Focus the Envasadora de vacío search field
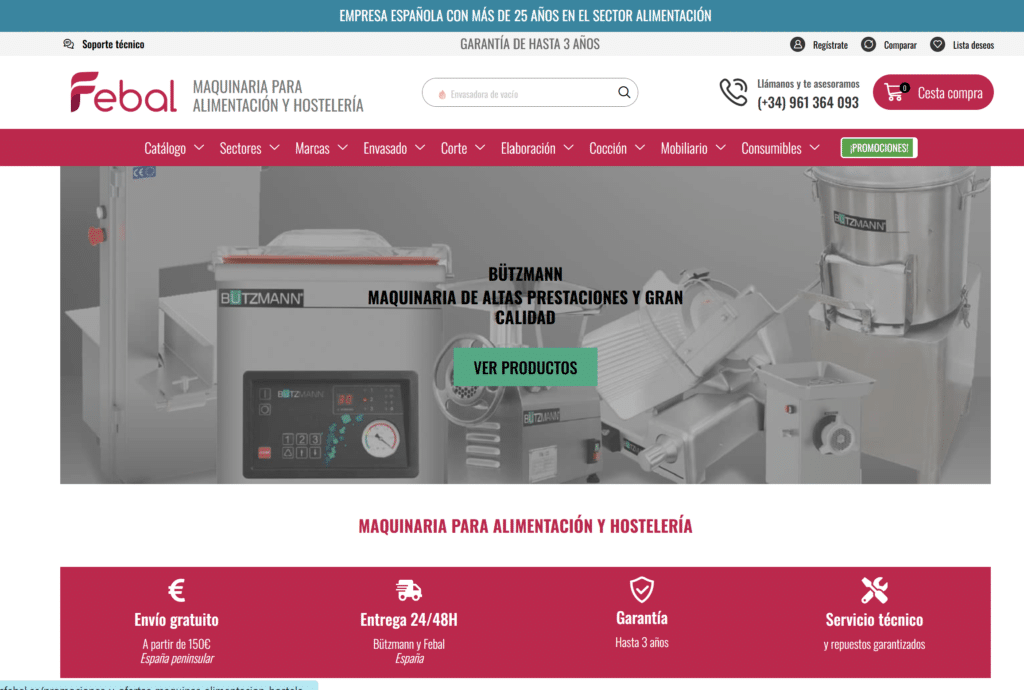Image resolution: width=1024 pixels, height=690 pixels. tap(530, 93)
